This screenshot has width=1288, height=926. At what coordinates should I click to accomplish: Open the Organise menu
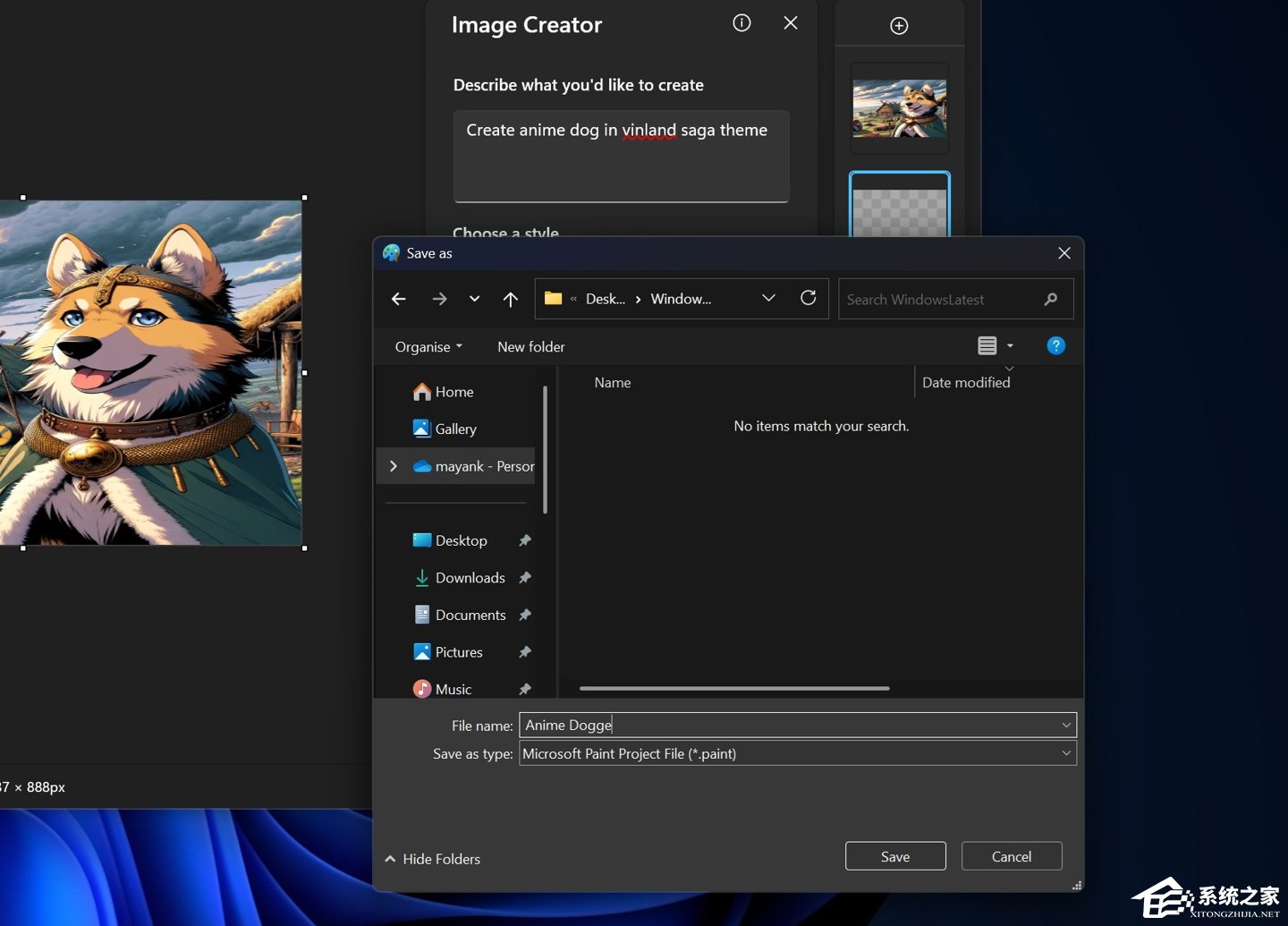[428, 346]
